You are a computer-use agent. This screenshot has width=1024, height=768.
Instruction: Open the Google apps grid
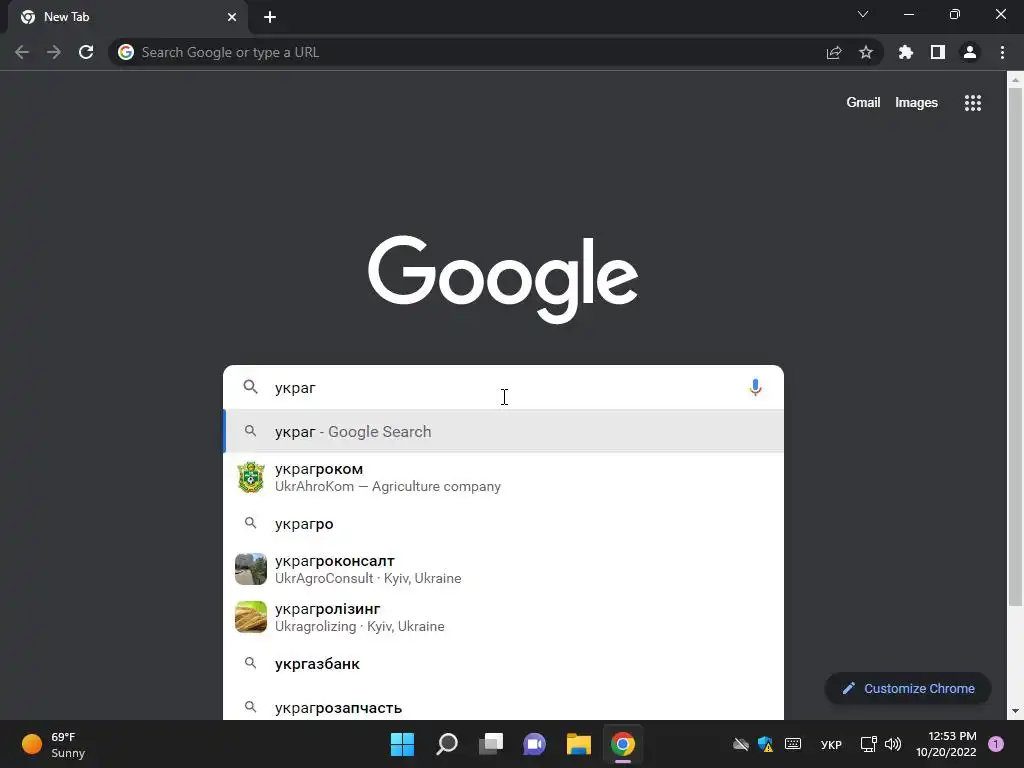[973, 103]
